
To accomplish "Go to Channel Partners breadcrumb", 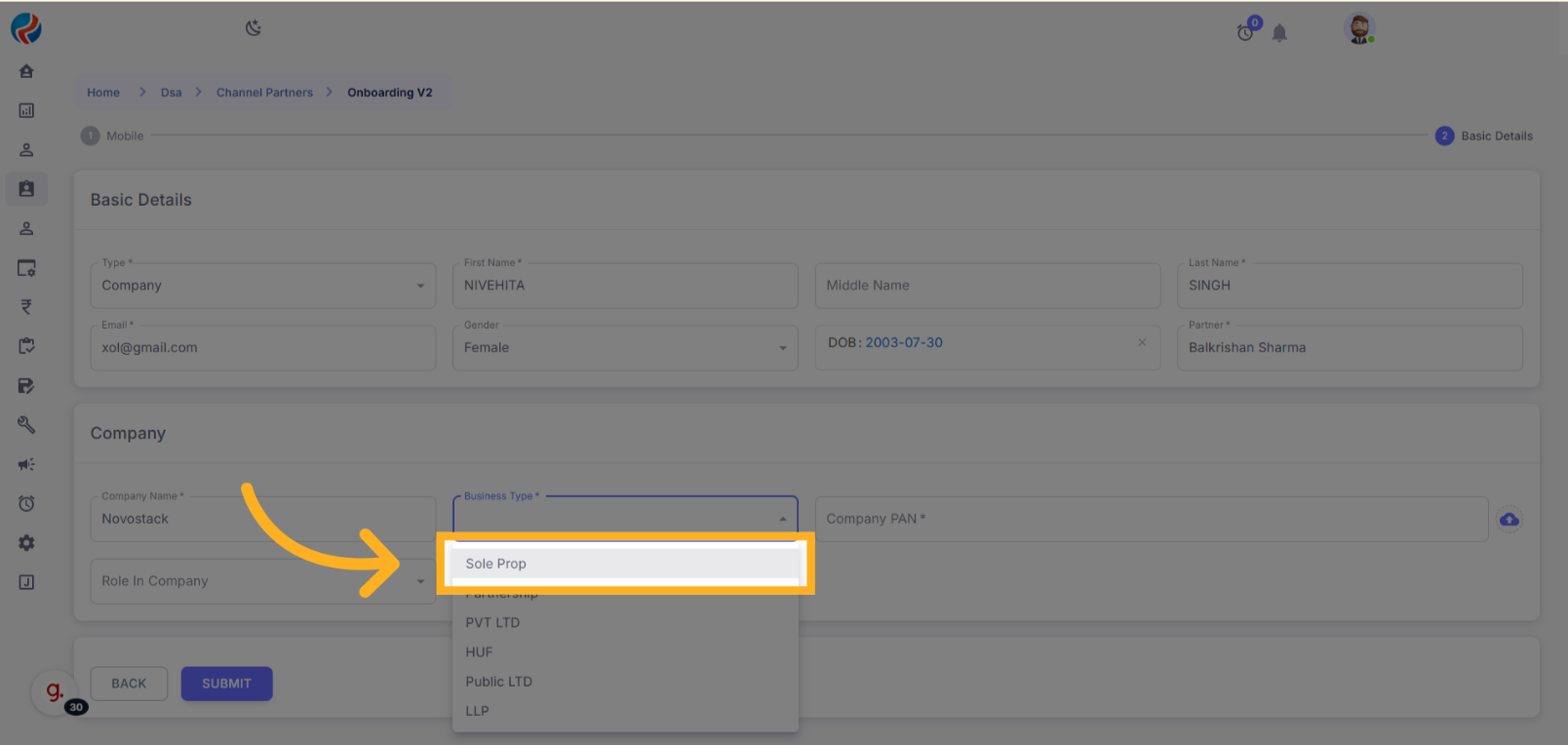I will [264, 93].
